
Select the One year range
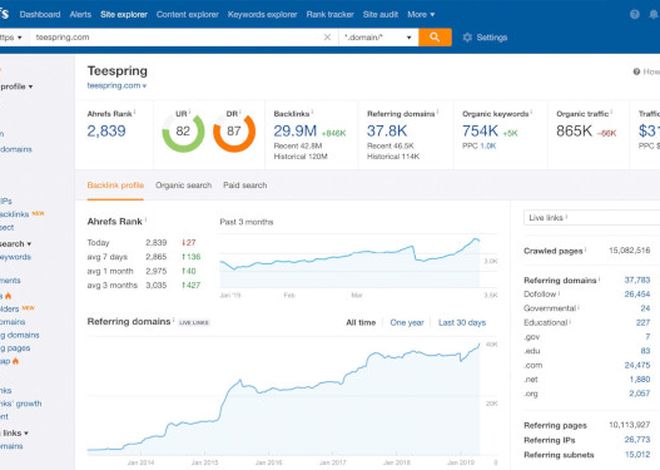407,323
